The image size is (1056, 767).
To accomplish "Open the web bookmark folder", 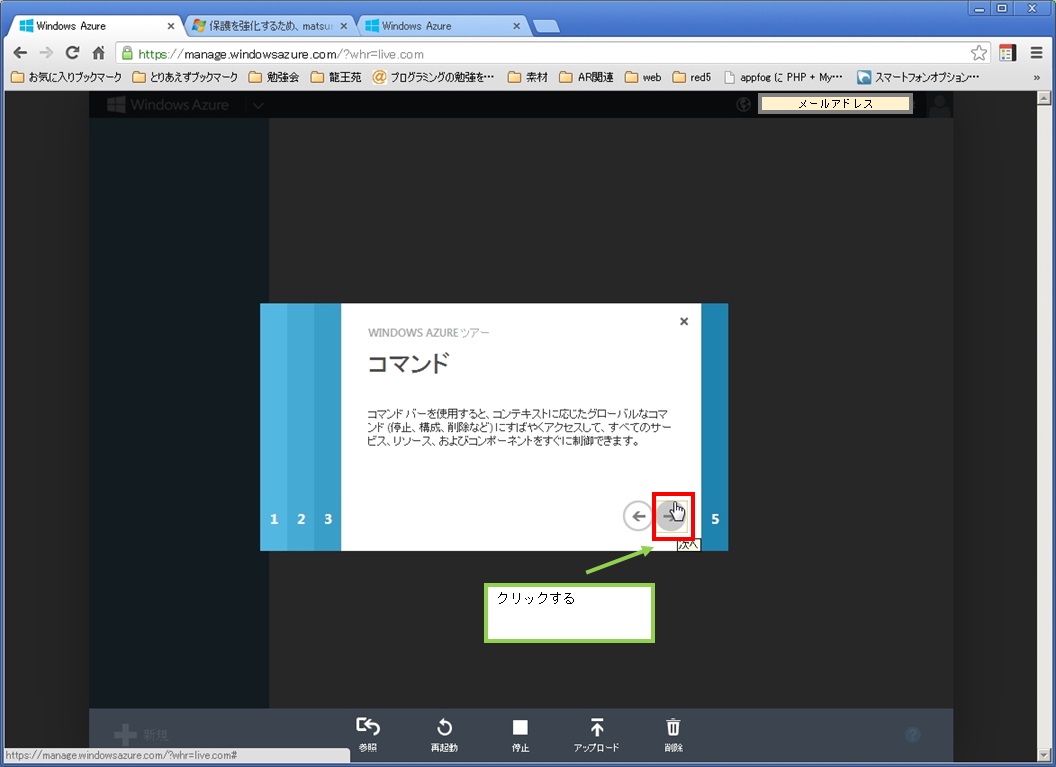I will pyautogui.click(x=643, y=77).
